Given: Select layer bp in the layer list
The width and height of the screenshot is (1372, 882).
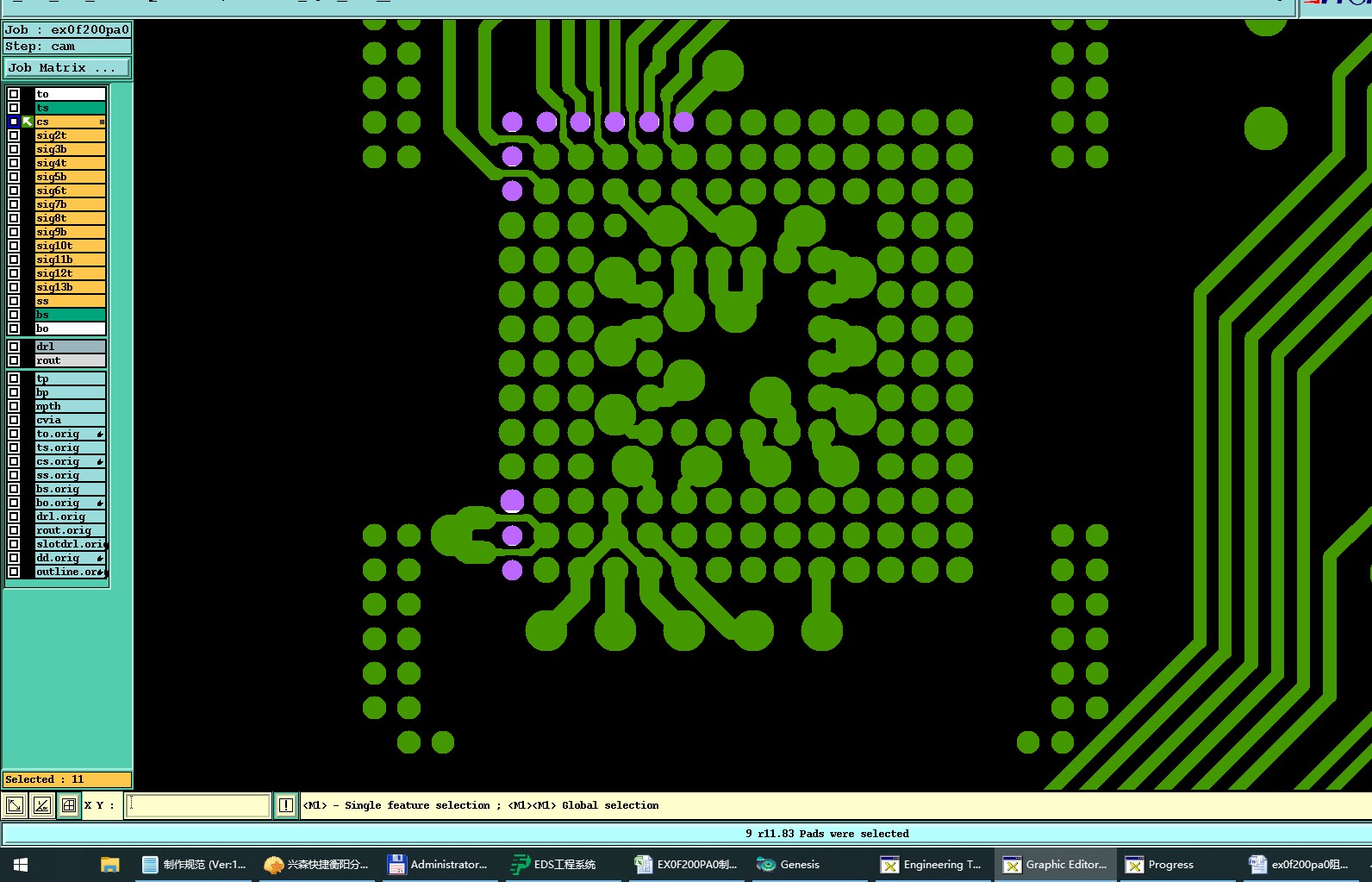Looking at the screenshot, I should pos(70,392).
